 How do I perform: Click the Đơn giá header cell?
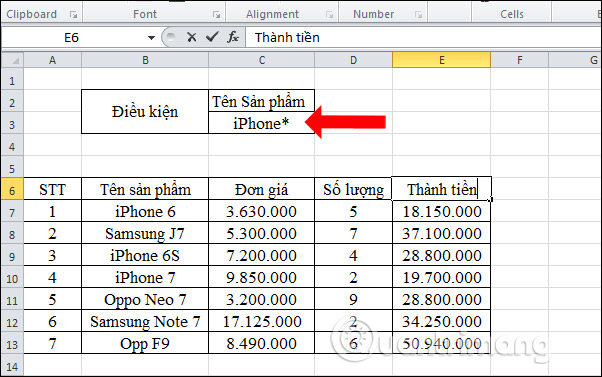(261, 189)
